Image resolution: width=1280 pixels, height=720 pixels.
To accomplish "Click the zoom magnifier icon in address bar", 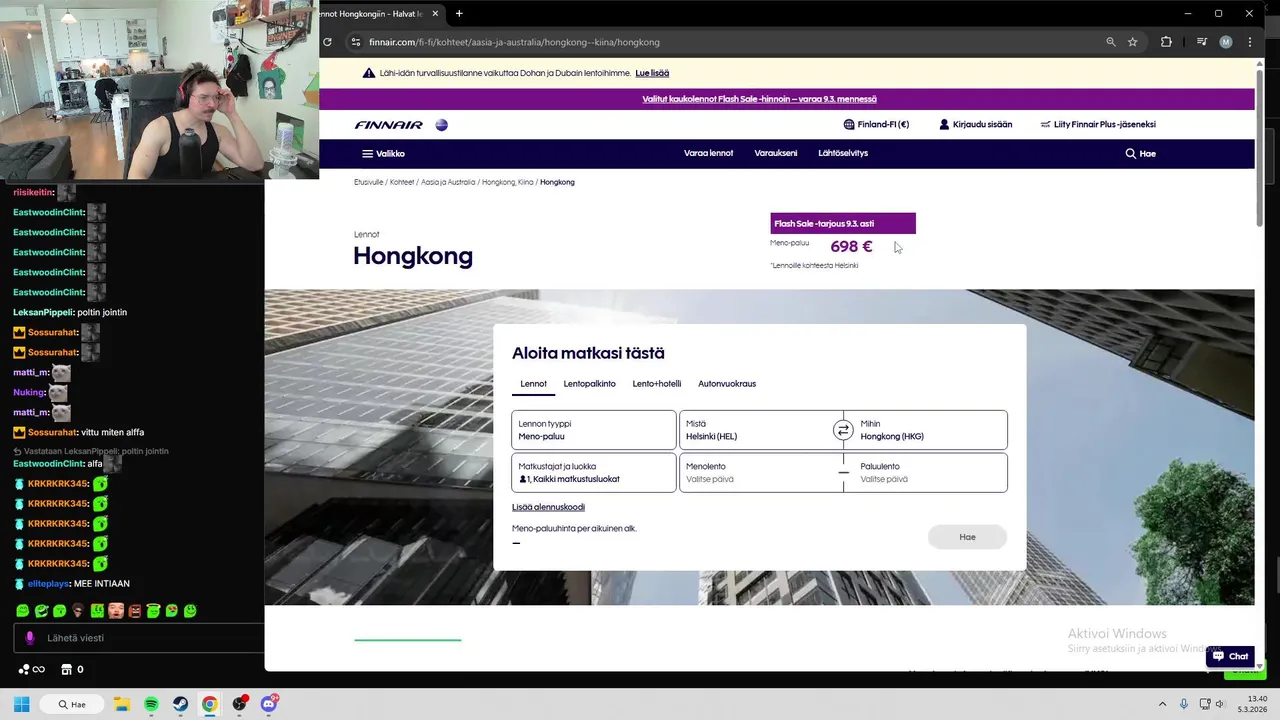I will [x=1111, y=42].
